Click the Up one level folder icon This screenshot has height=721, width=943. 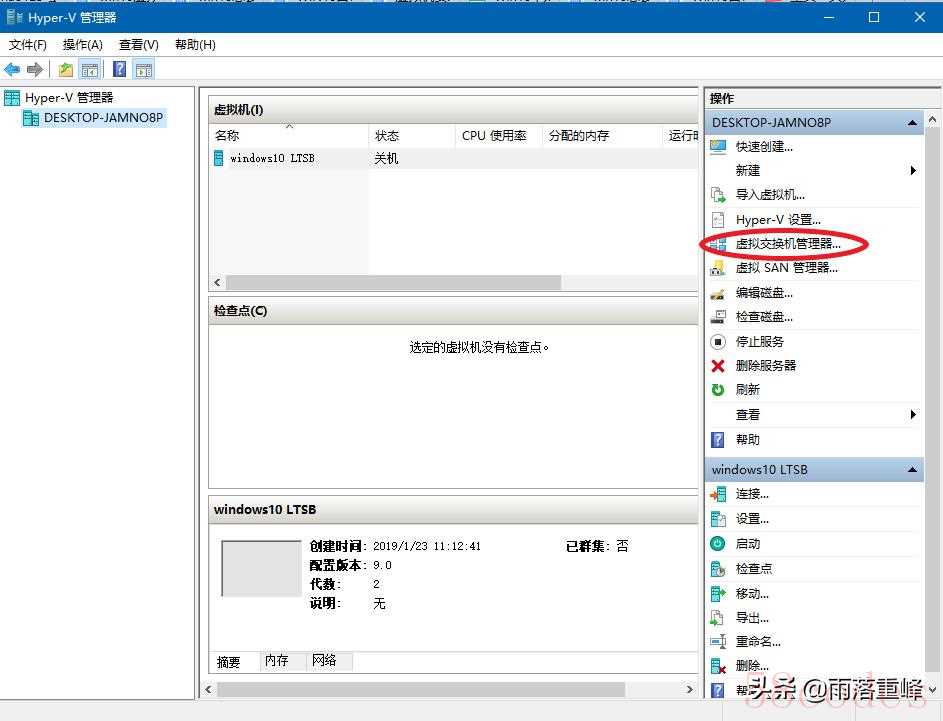[x=66, y=70]
